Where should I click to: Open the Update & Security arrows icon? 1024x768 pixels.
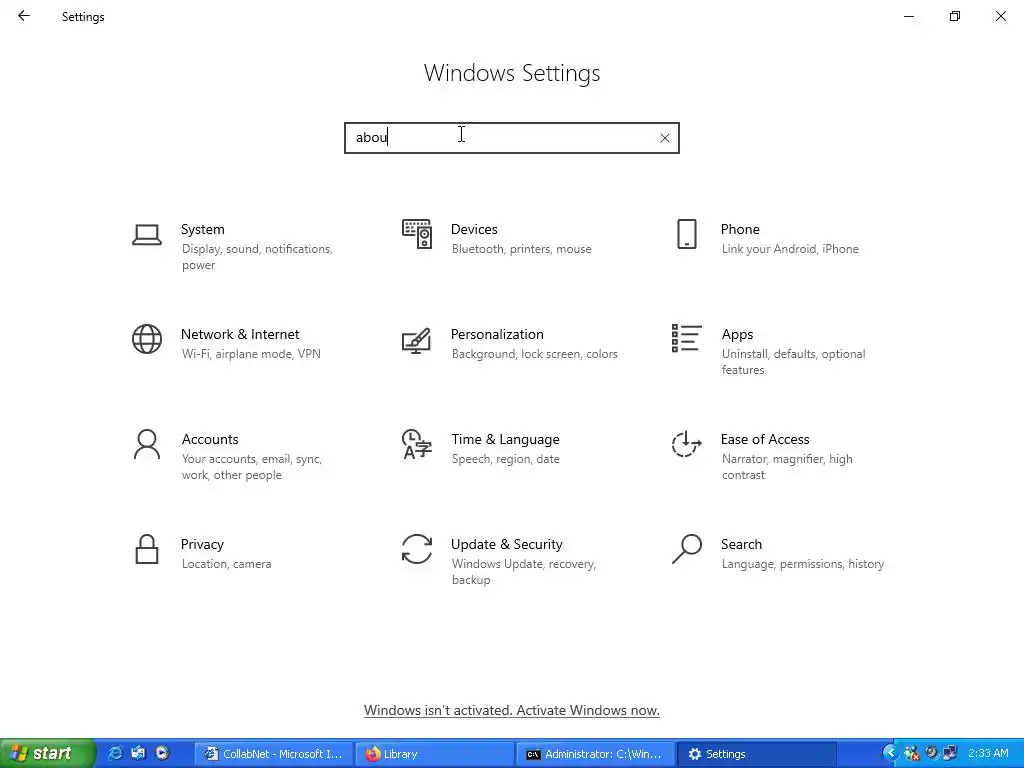(x=417, y=549)
